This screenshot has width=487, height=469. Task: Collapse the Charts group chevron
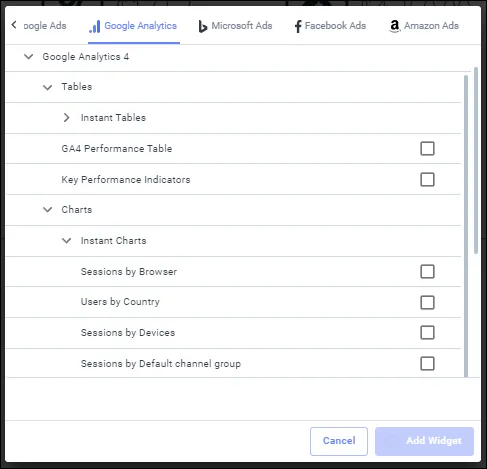48,210
